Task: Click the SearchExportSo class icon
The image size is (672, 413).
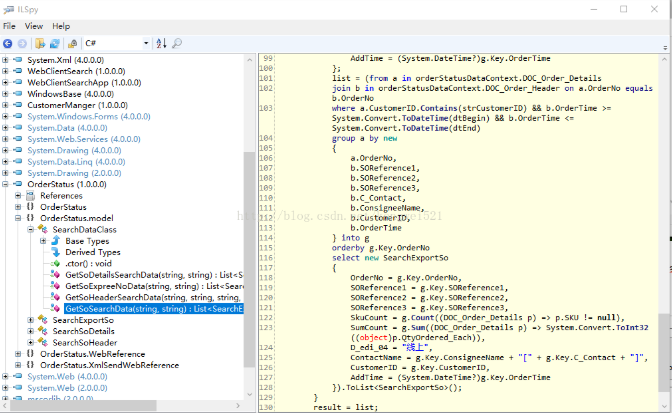Action: click(42, 320)
